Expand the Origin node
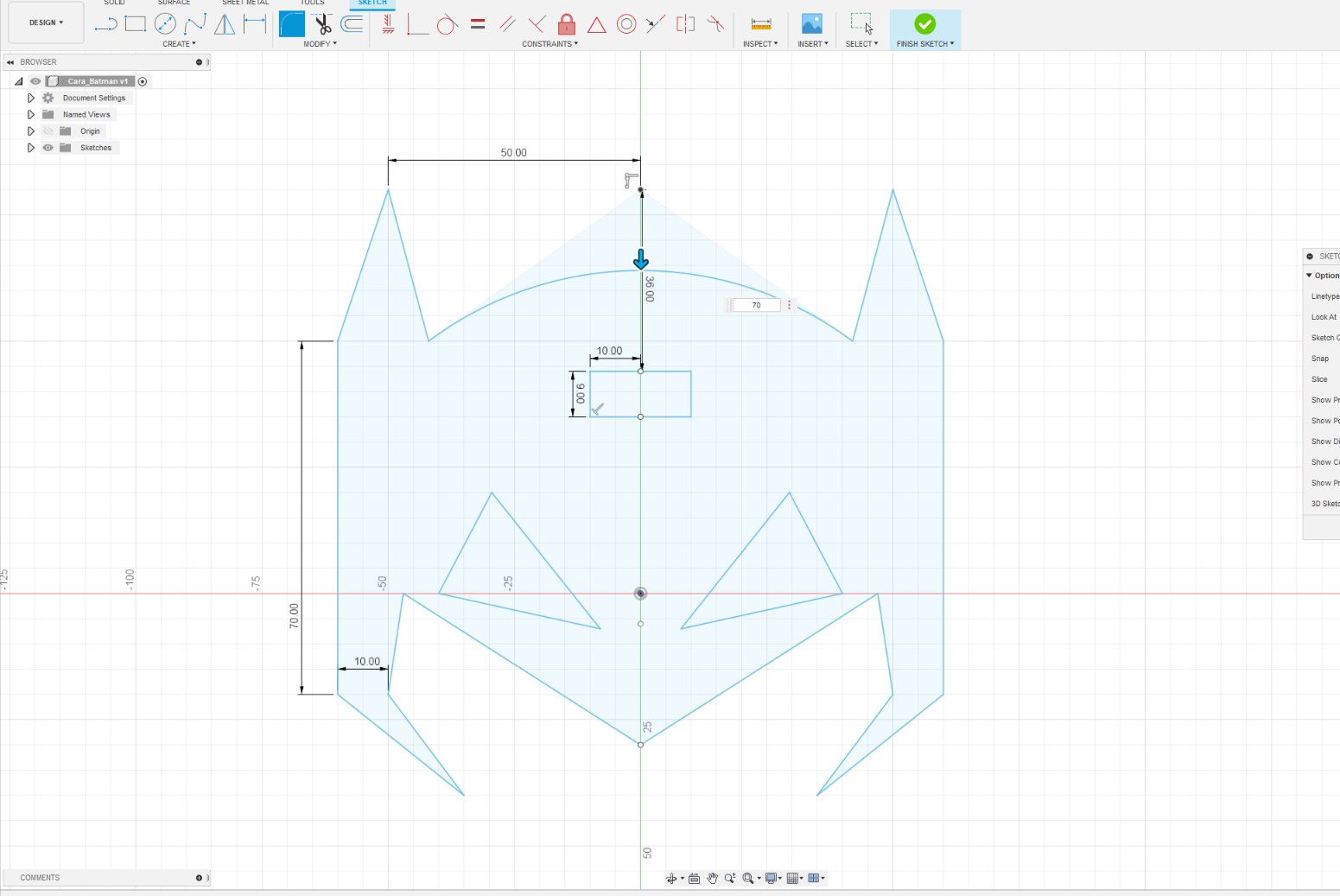The width and height of the screenshot is (1340, 896). click(x=31, y=131)
